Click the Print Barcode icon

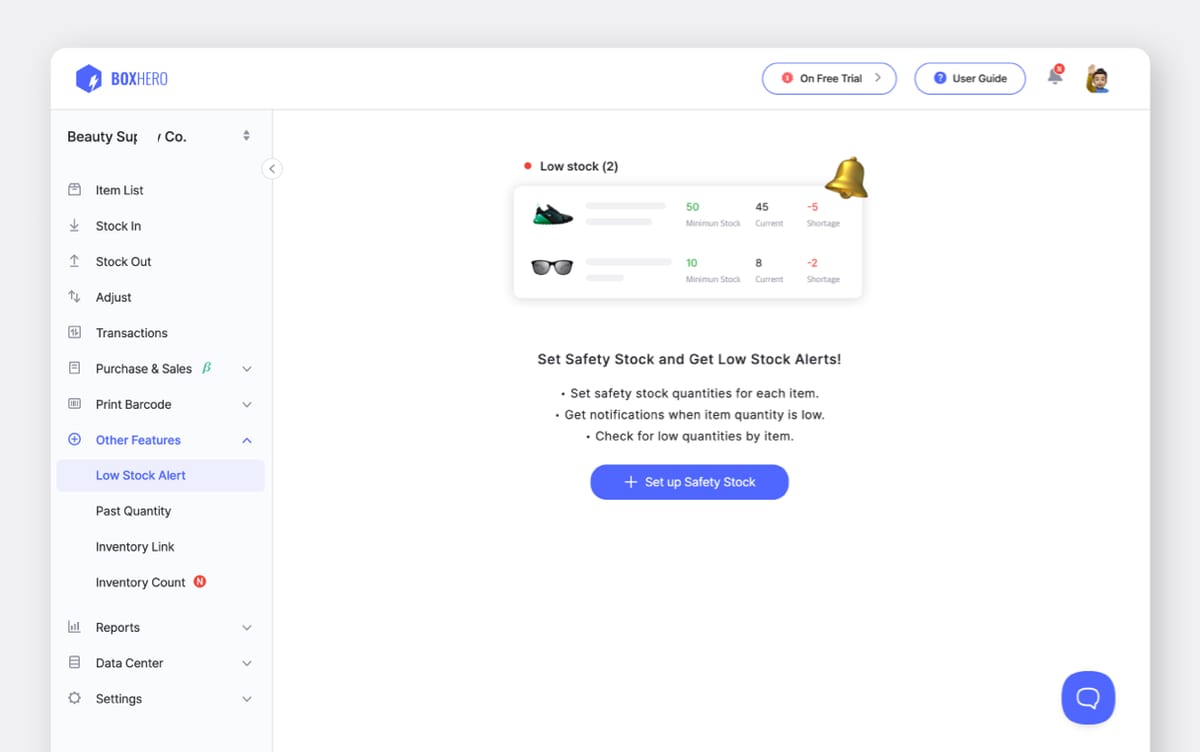[74, 404]
